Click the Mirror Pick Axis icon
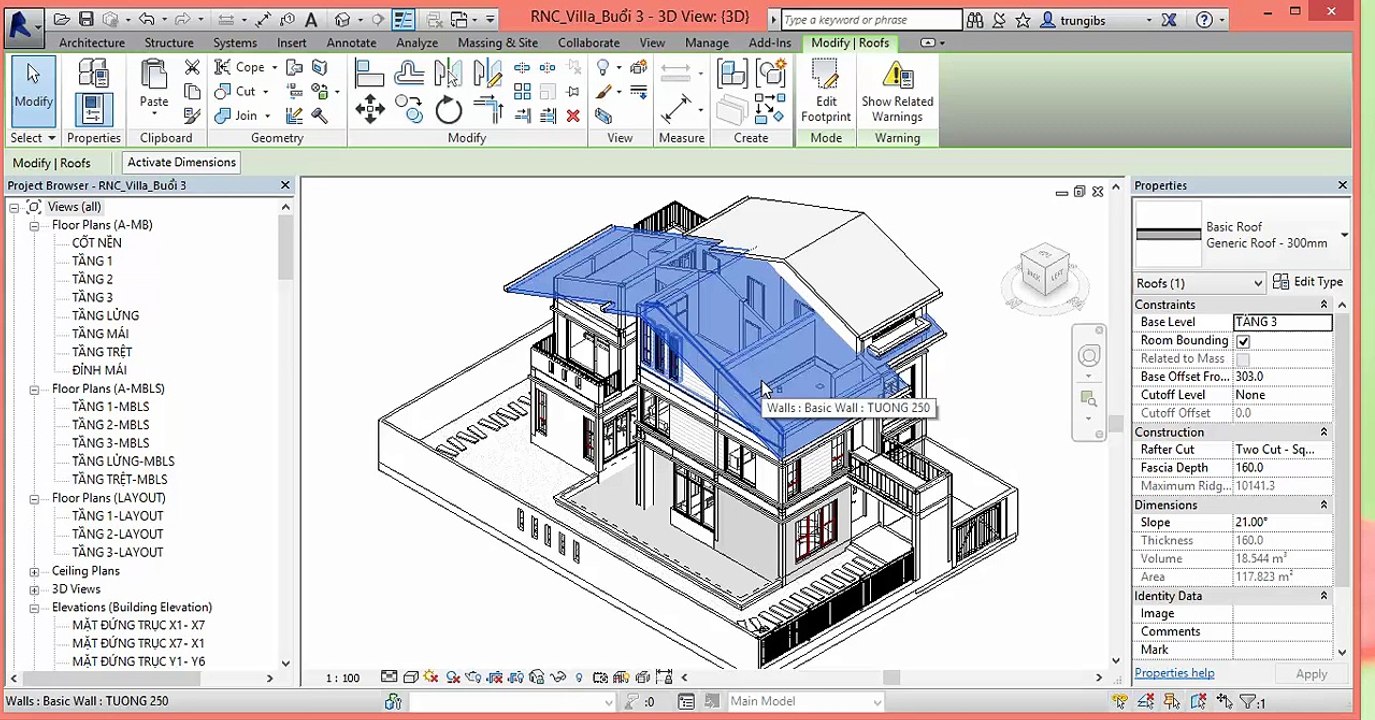This screenshot has width=1375, height=720. point(448,72)
